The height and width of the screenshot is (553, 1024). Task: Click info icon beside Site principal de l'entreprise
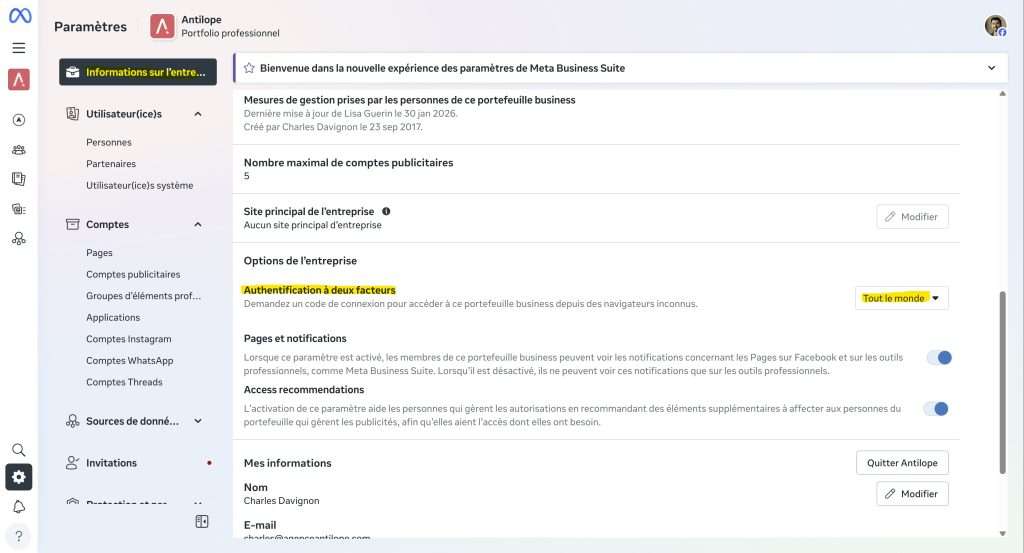(386, 212)
